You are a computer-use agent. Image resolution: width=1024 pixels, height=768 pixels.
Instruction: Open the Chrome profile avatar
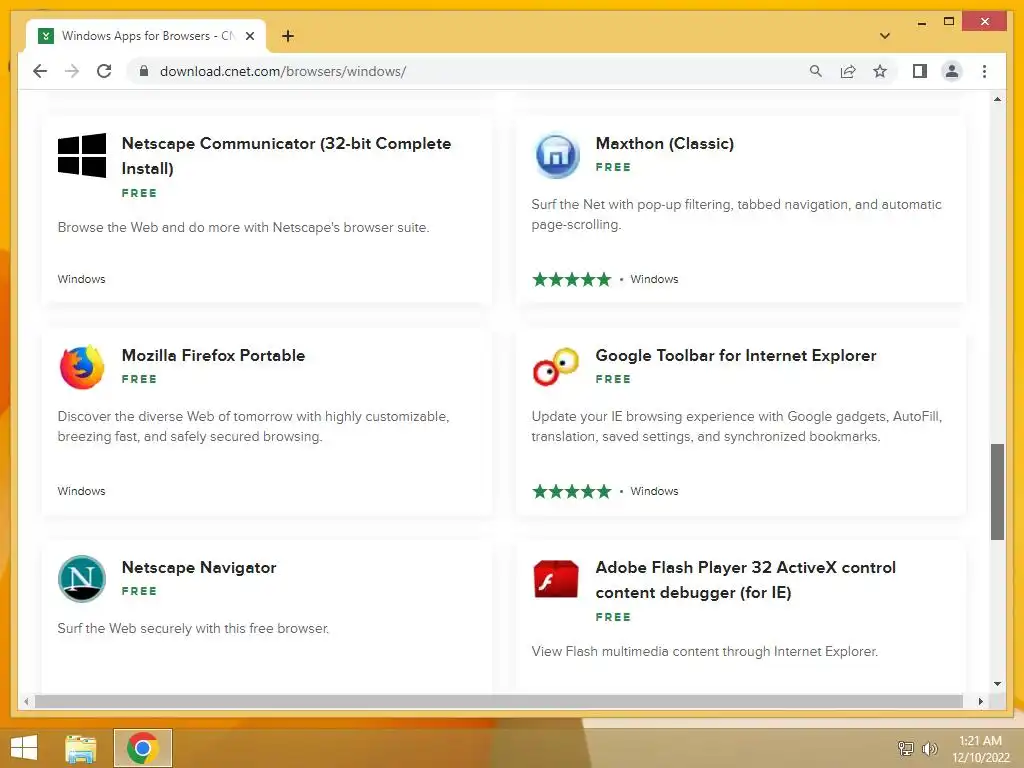(952, 71)
